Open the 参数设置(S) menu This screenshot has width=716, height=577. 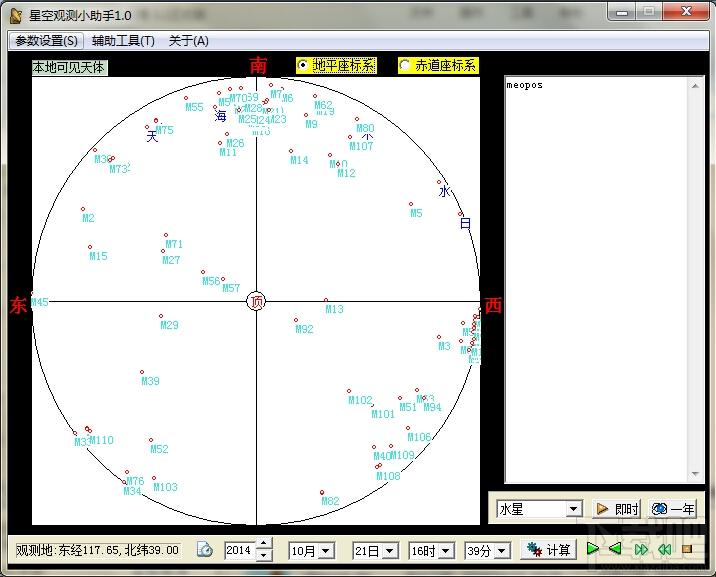46,41
